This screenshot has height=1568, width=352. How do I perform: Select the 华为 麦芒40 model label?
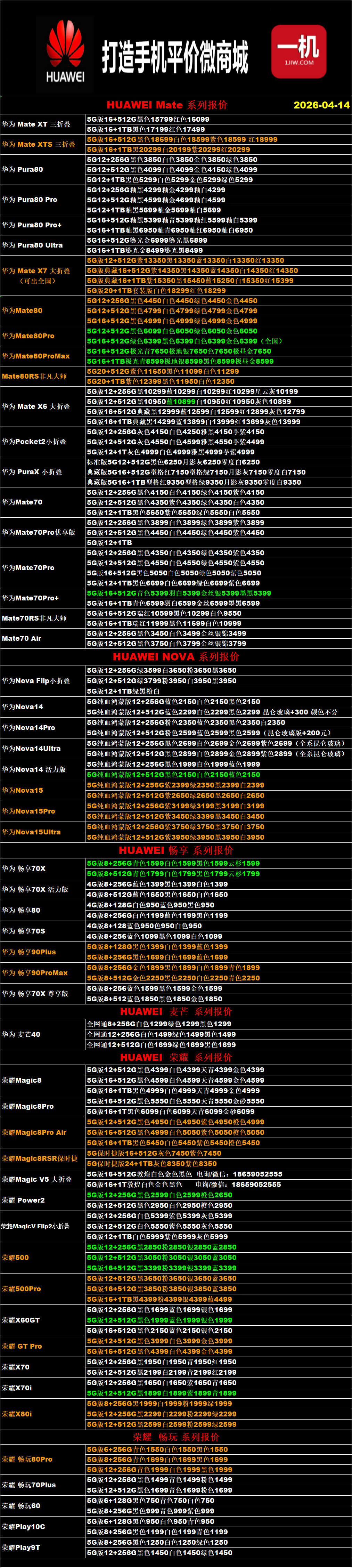[21, 1034]
